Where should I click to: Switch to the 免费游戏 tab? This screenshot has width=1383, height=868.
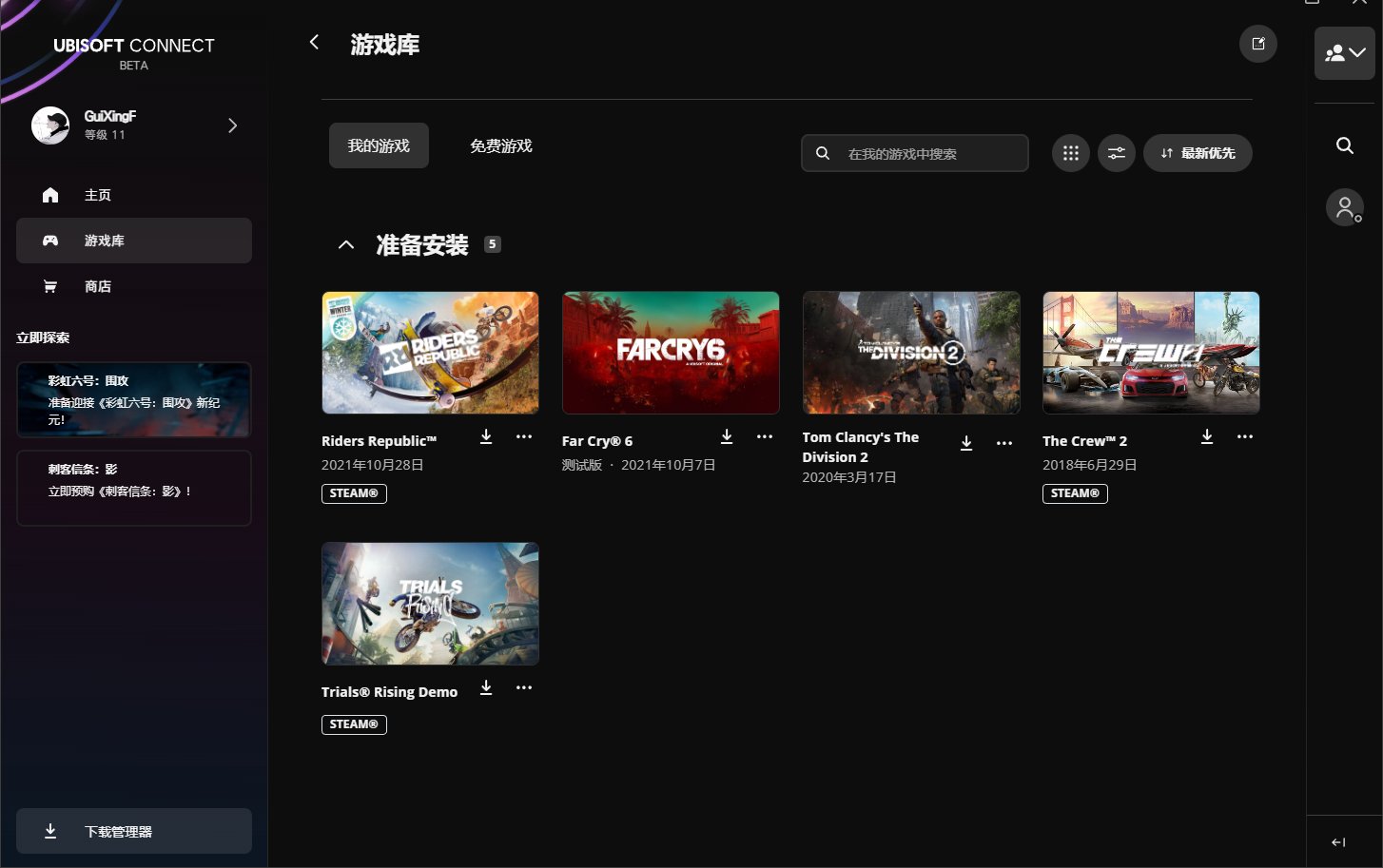(499, 145)
